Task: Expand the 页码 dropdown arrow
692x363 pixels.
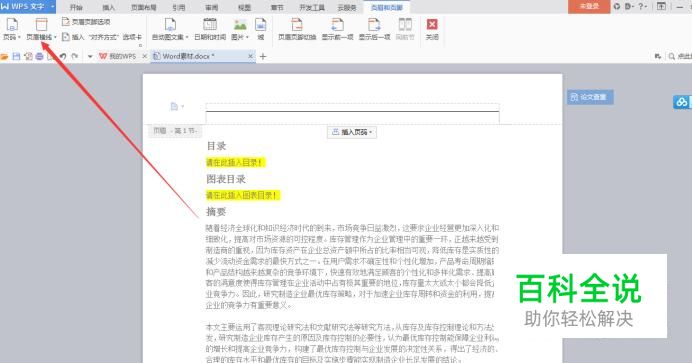Action: coord(19,37)
